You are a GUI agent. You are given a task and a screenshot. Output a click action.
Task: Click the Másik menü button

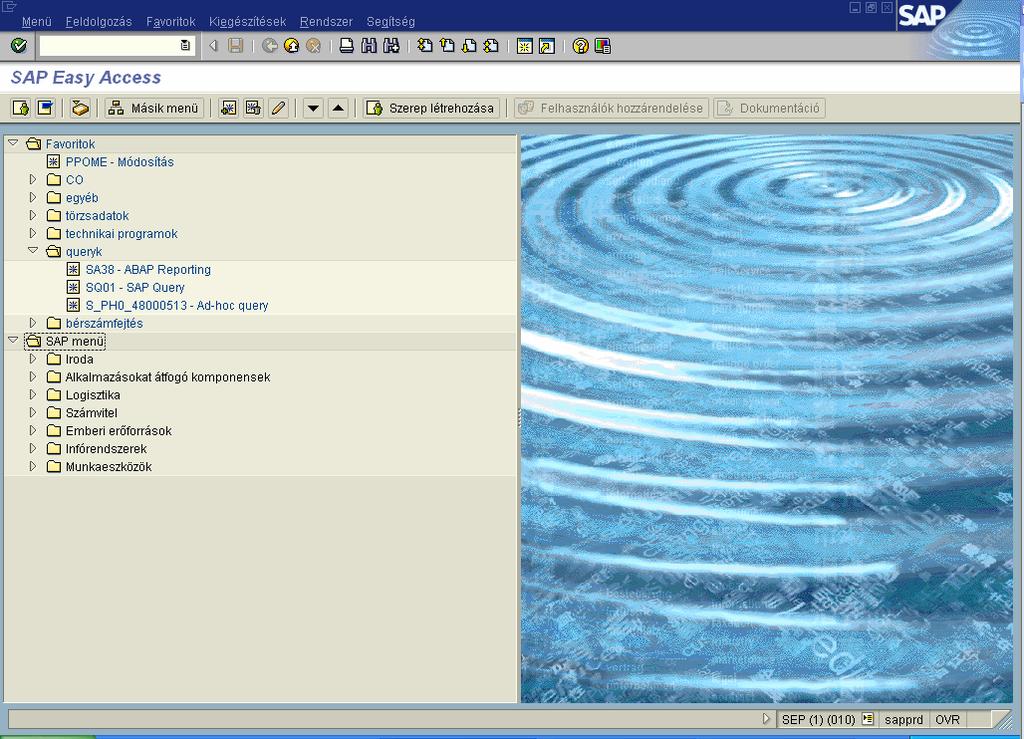154,108
